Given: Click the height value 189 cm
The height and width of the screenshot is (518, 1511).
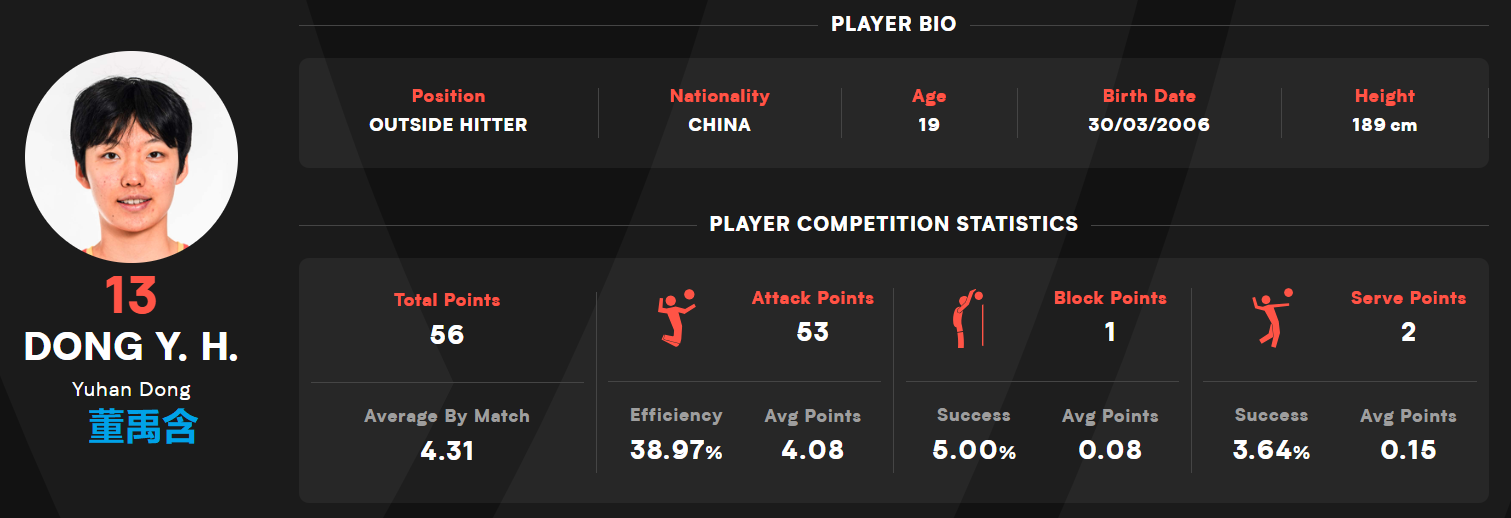Looking at the screenshot, I should 1384,125.
